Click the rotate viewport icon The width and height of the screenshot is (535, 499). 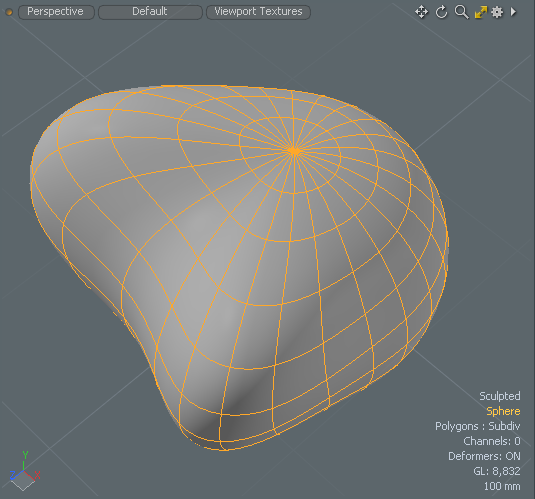(442, 12)
